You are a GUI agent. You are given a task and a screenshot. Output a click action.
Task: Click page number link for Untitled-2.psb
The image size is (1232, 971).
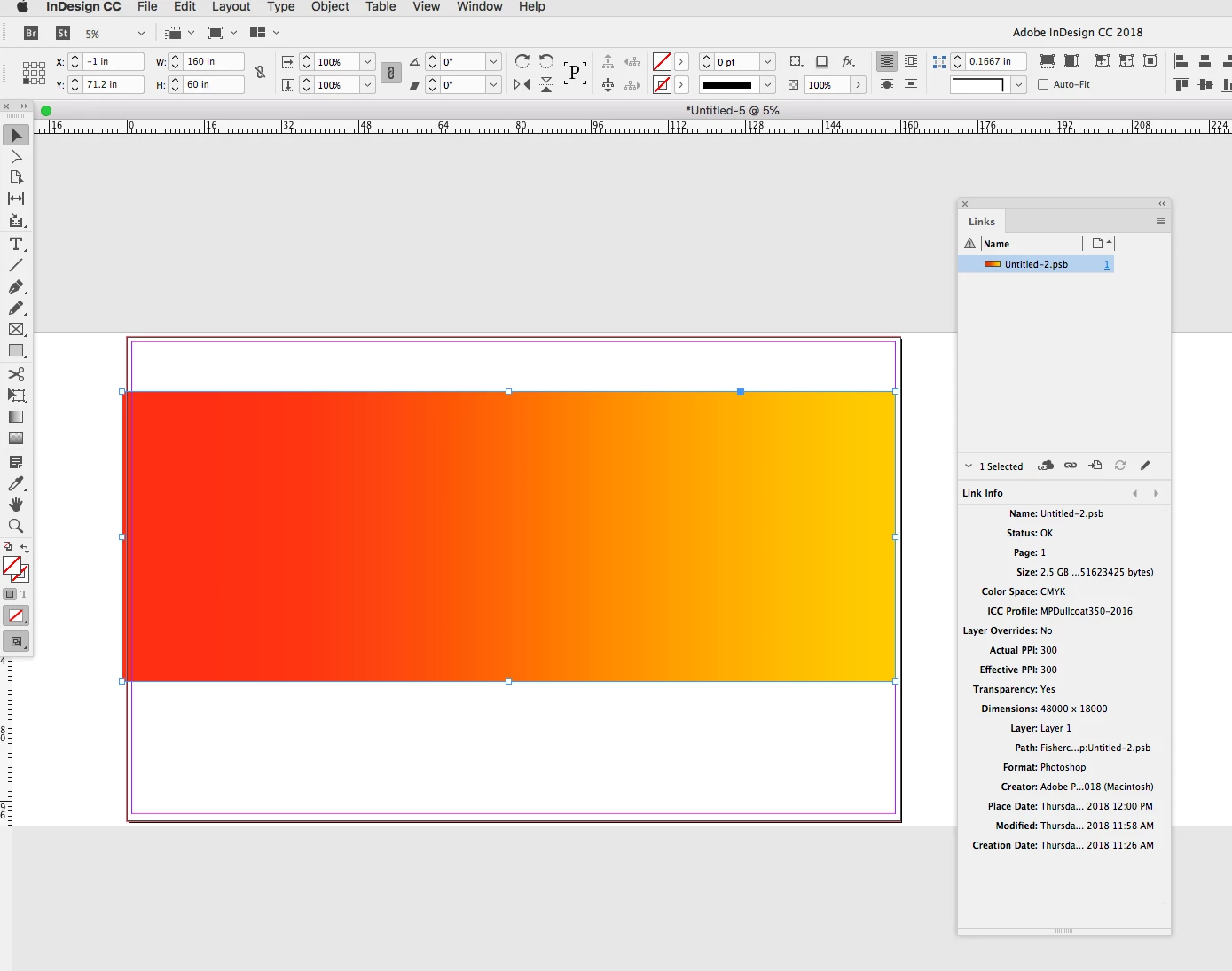[x=1106, y=264]
